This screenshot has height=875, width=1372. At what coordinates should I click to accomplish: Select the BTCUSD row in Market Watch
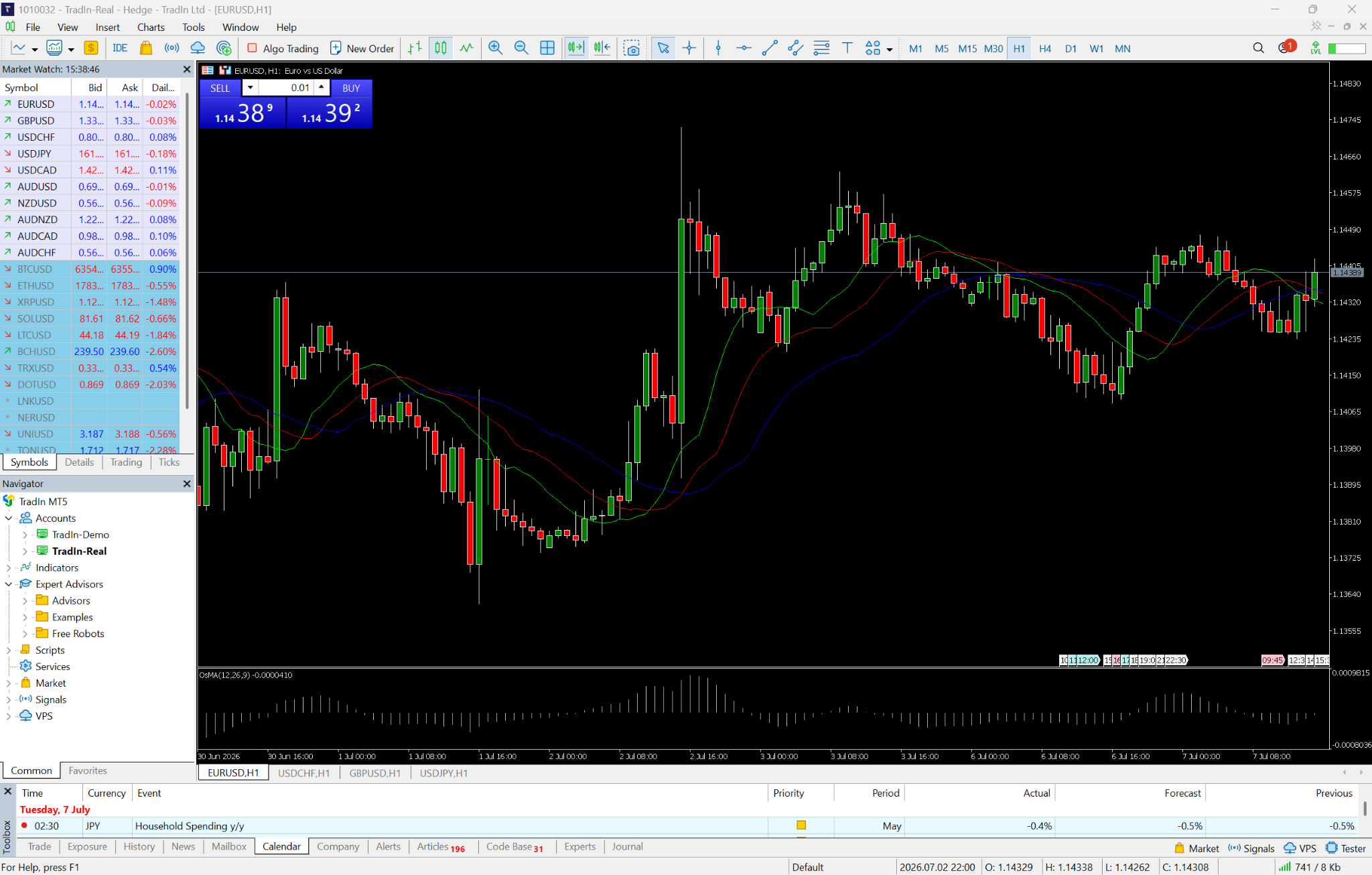click(x=90, y=269)
